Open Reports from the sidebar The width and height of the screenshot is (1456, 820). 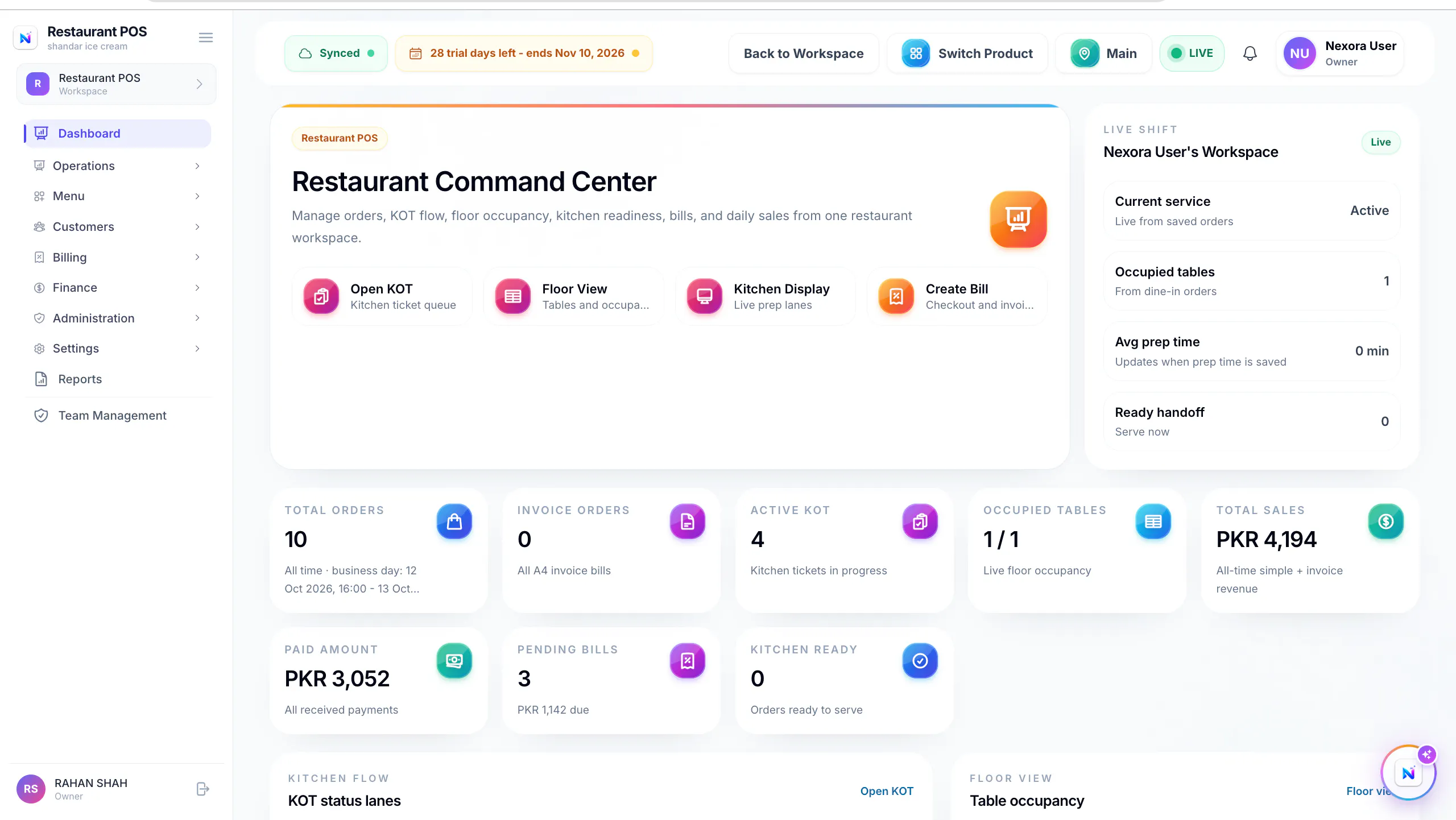click(x=117, y=379)
